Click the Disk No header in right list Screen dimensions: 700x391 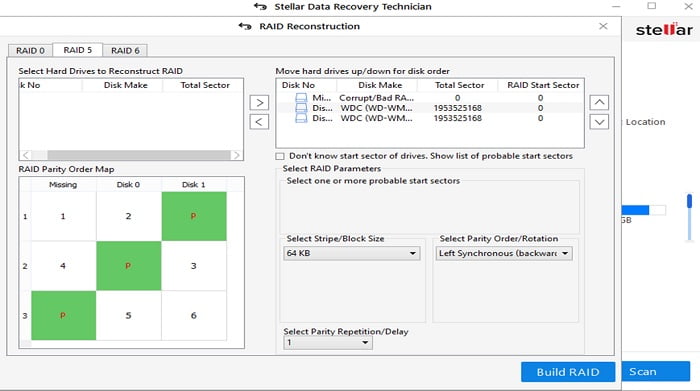point(298,85)
